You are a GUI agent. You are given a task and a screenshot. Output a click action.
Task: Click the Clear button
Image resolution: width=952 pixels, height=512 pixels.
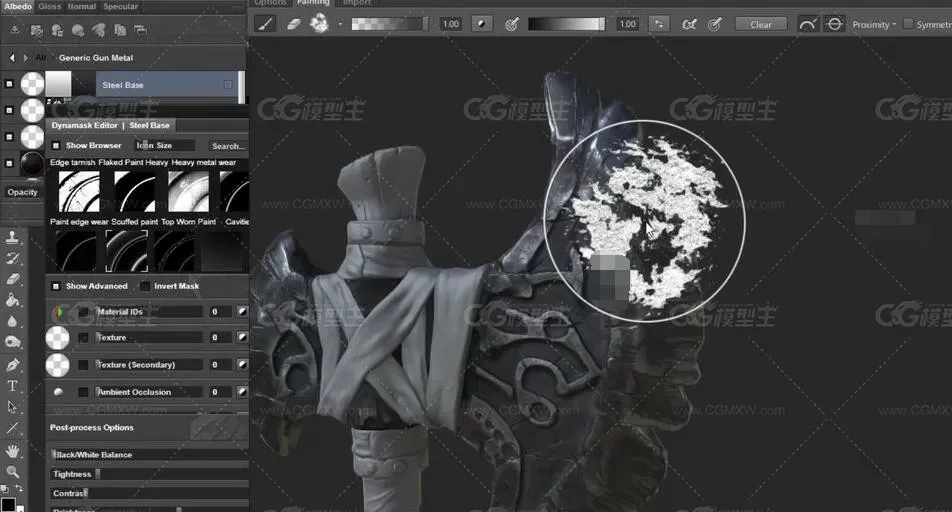pos(761,24)
